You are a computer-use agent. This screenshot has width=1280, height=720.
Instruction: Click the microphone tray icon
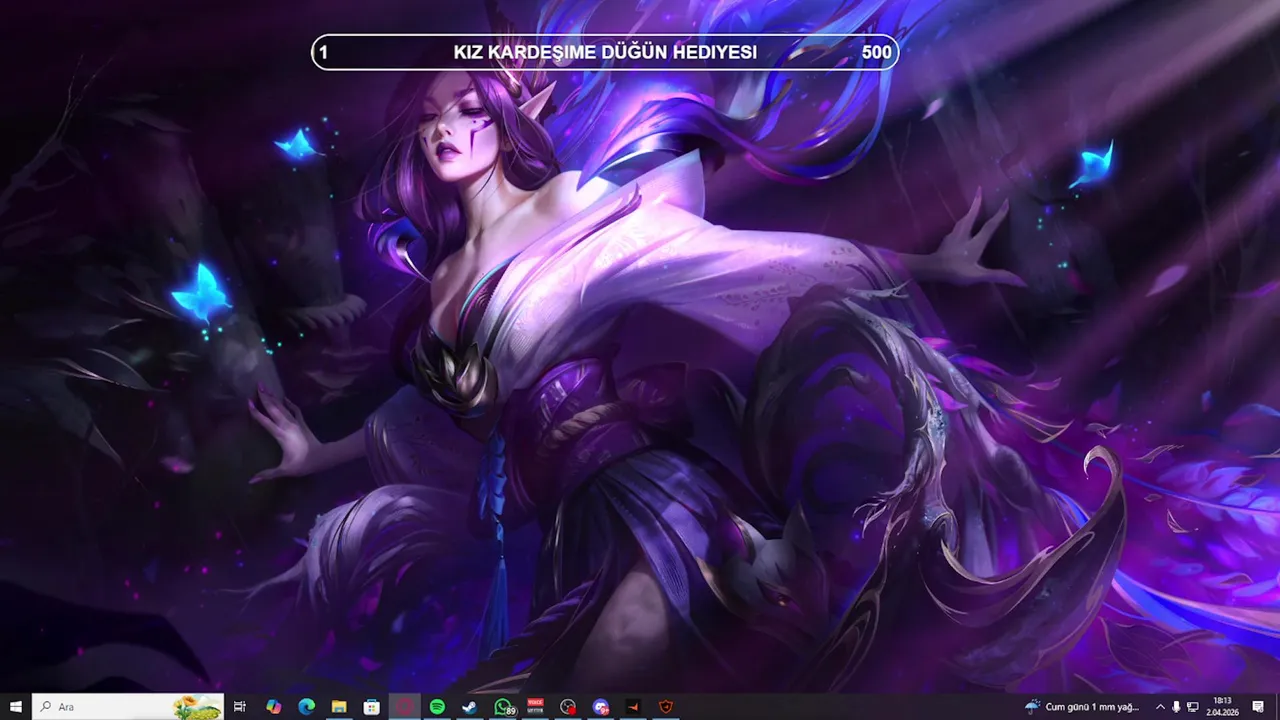[1176, 706]
